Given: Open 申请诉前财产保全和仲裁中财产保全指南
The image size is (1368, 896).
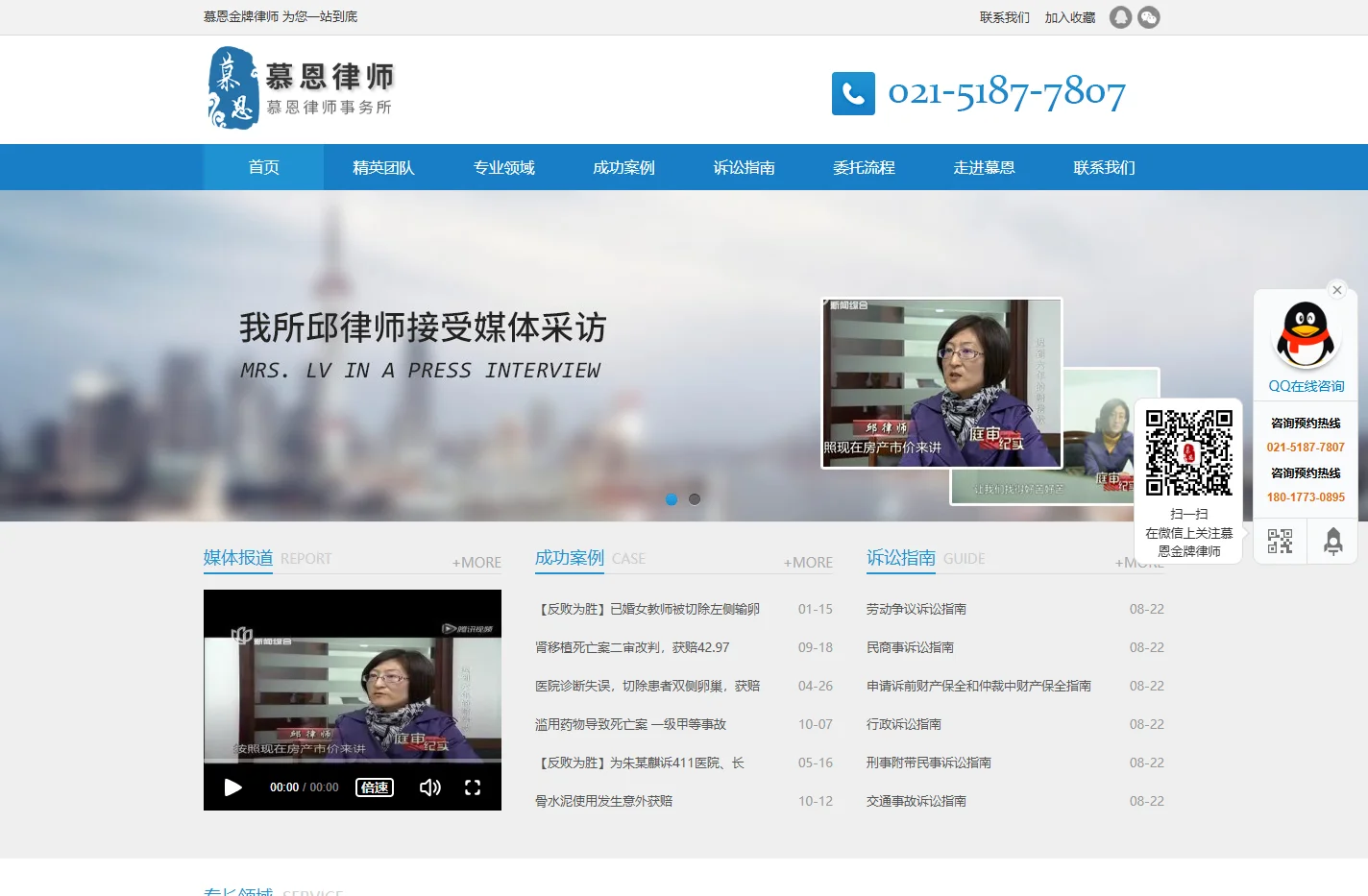Looking at the screenshot, I should (x=979, y=686).
